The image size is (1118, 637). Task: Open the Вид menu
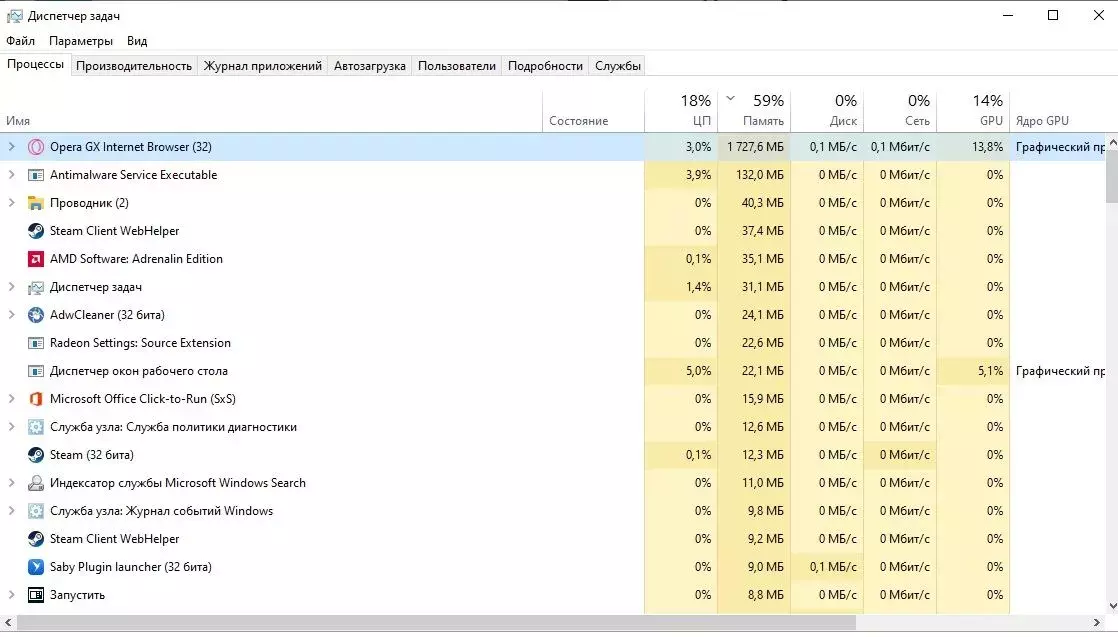[137, 41]
